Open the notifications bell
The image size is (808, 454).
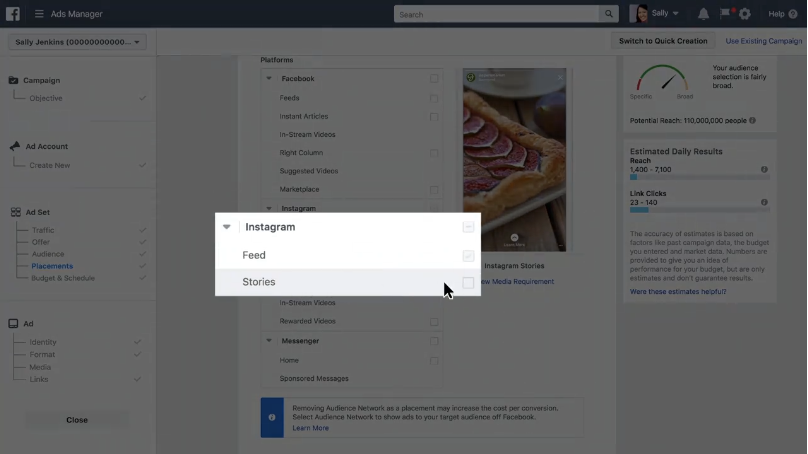coord(703,14)
